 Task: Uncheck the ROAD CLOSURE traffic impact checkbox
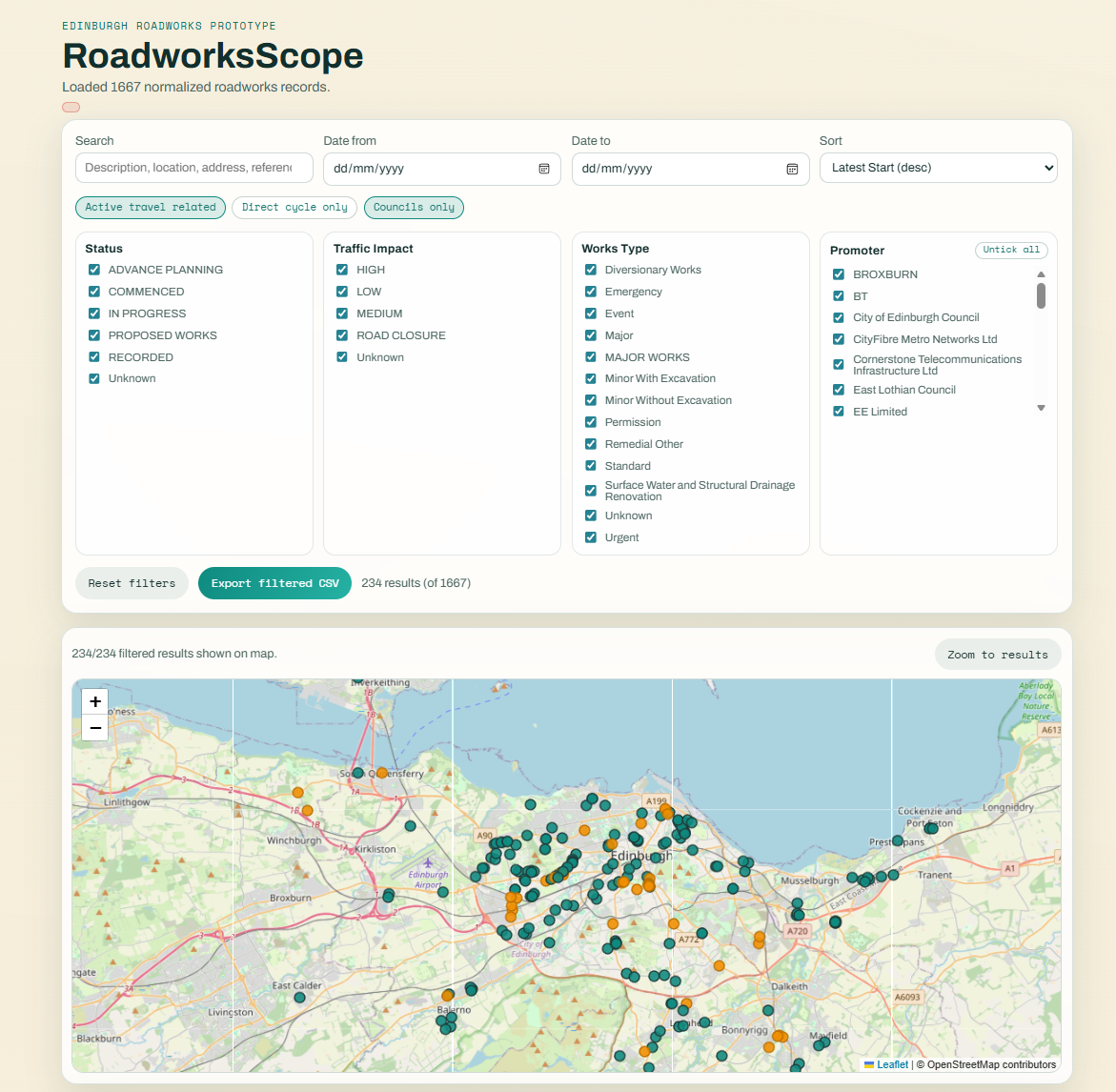click(342, 335)
